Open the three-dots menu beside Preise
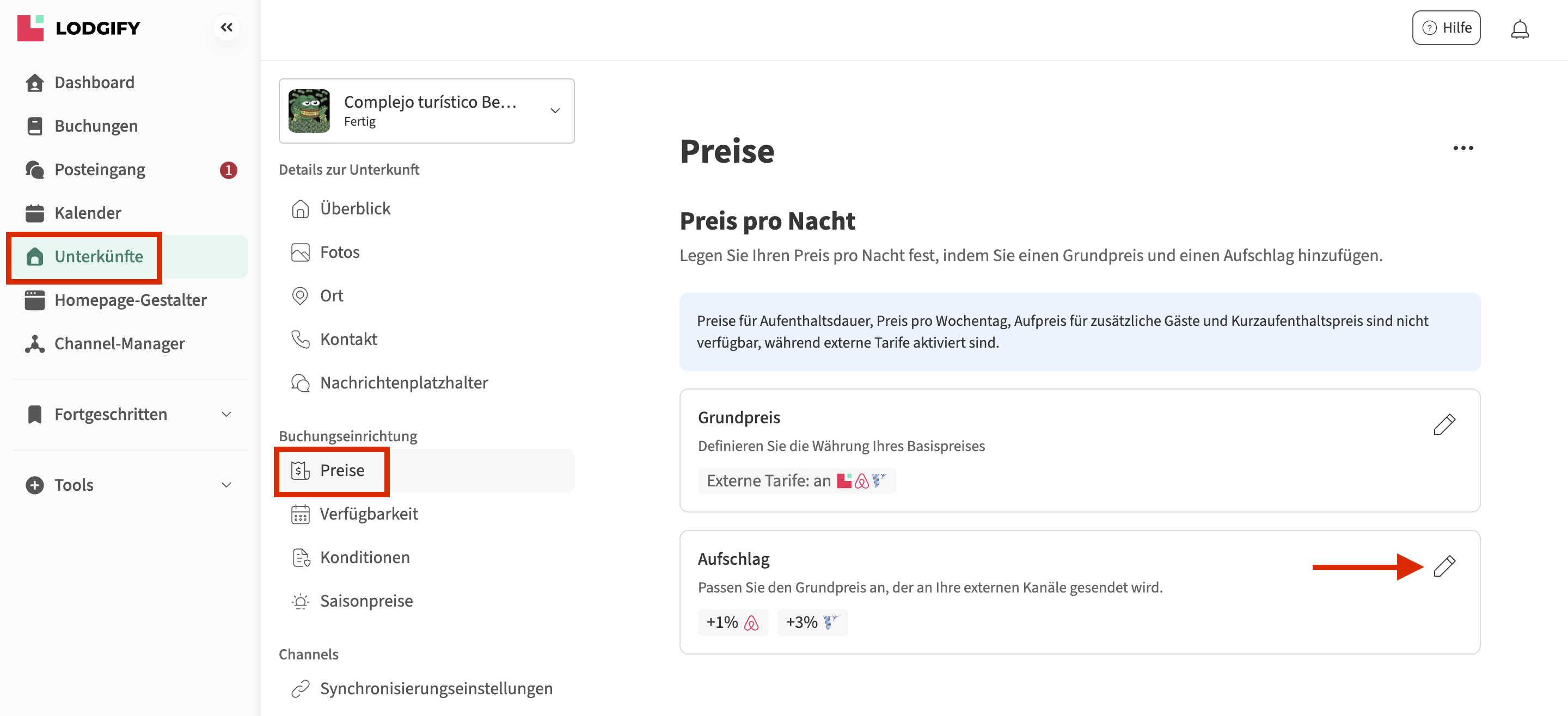 [x=1463, y=149]
